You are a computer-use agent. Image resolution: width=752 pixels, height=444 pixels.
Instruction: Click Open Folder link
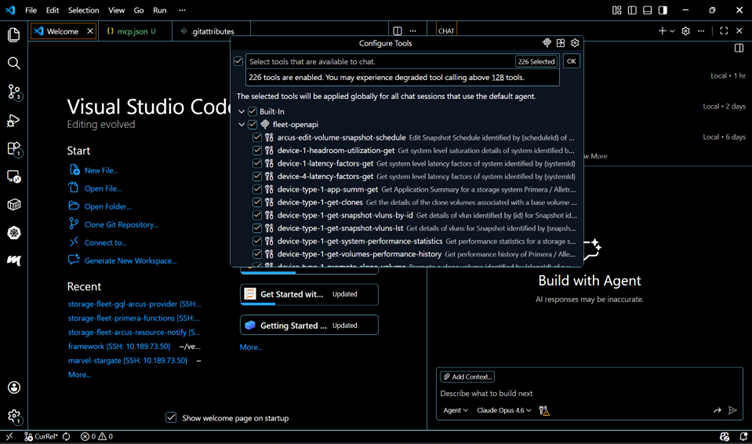pyautogui.click(x=107, y=207)
